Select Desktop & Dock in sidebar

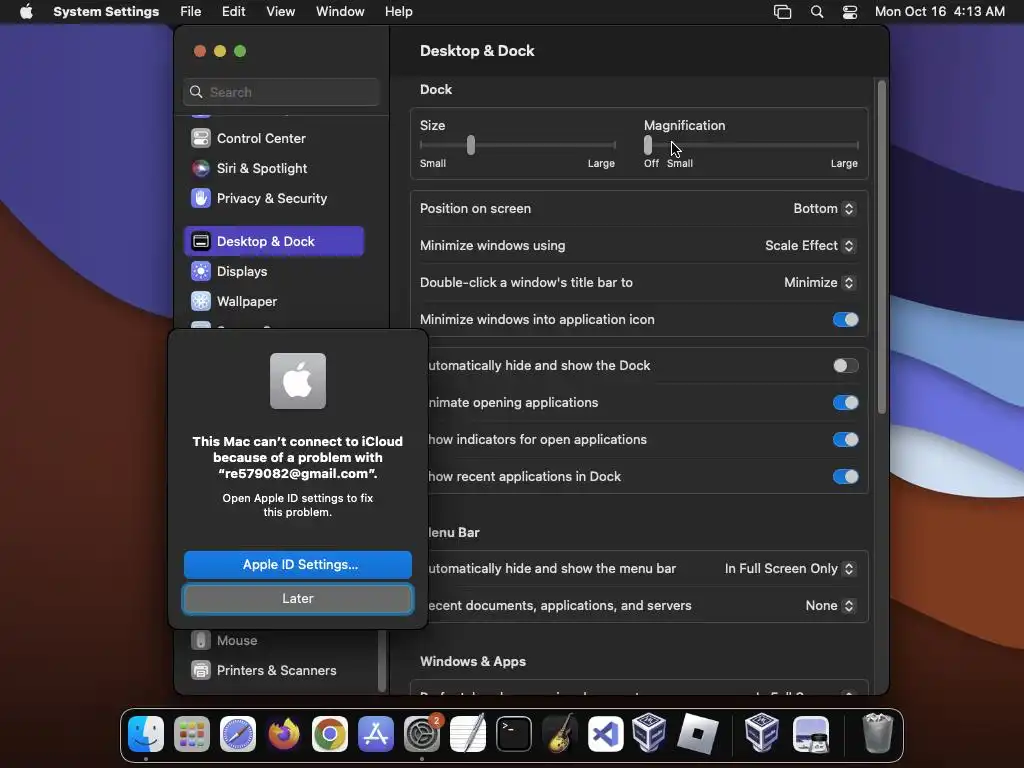point(274,242)
